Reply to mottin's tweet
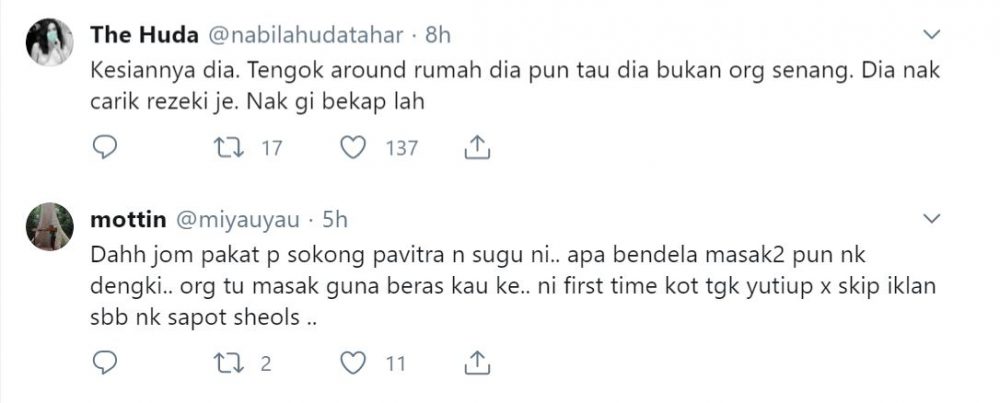The height and width of the screenshot is (403, 1000). click(x=105, y=362)
